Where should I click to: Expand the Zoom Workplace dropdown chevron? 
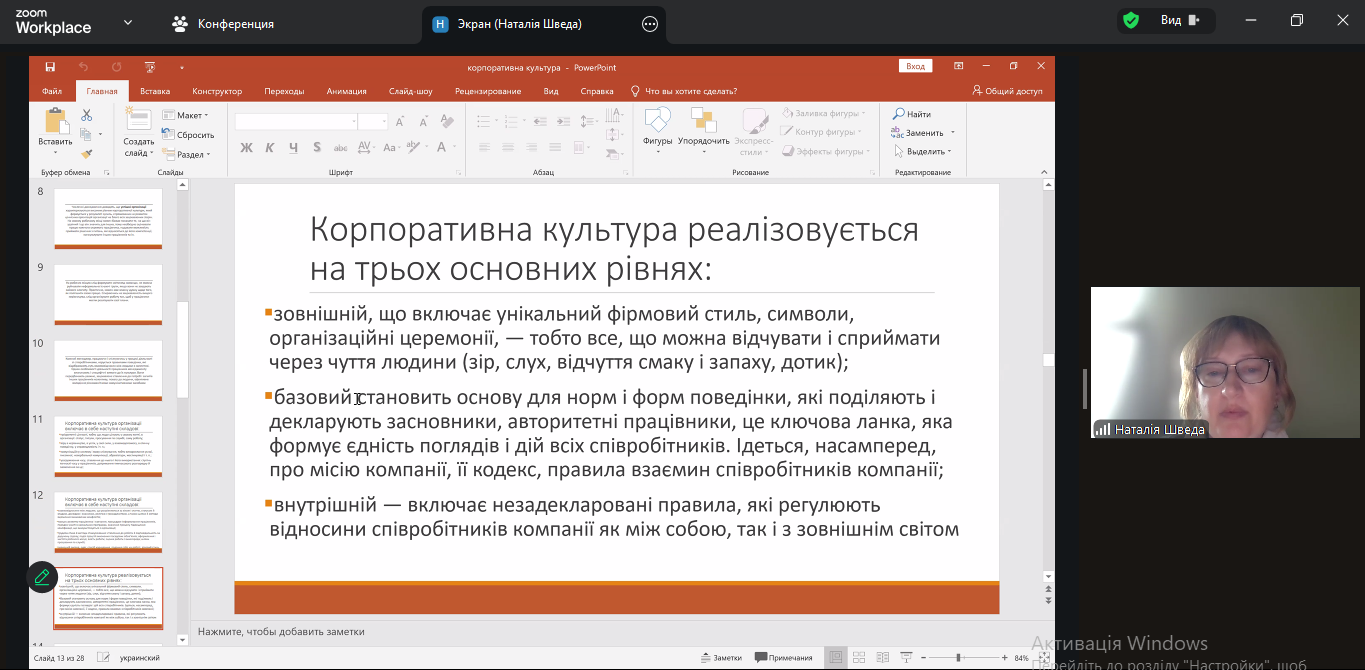coord(127,22)
